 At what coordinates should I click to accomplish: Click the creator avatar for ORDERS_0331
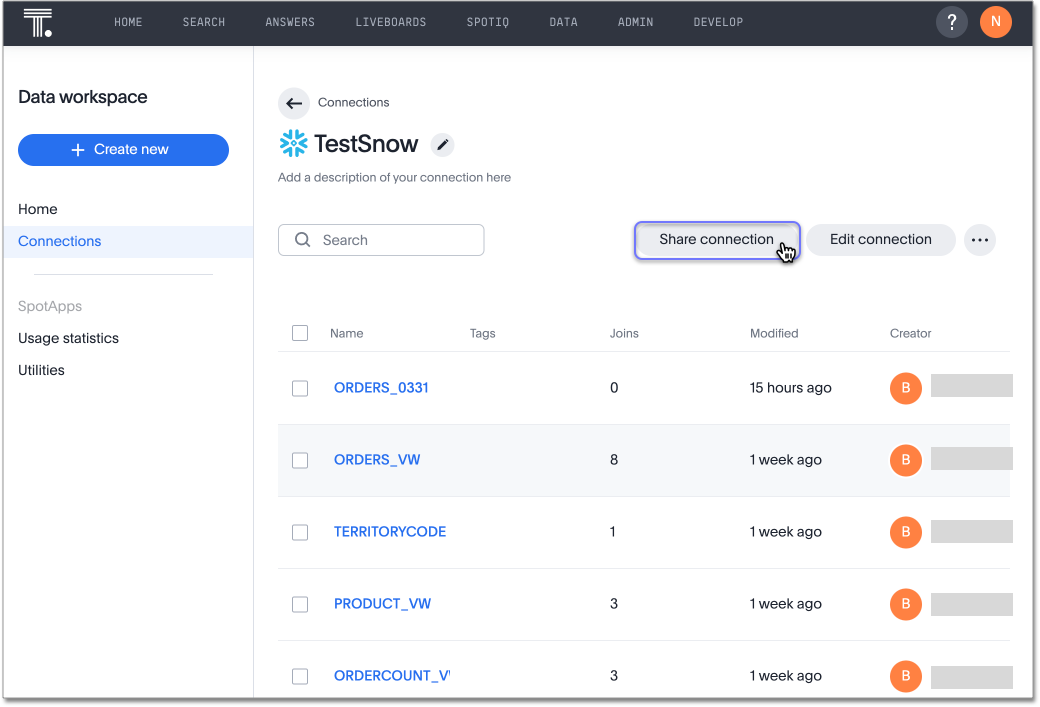coord(905,388)
